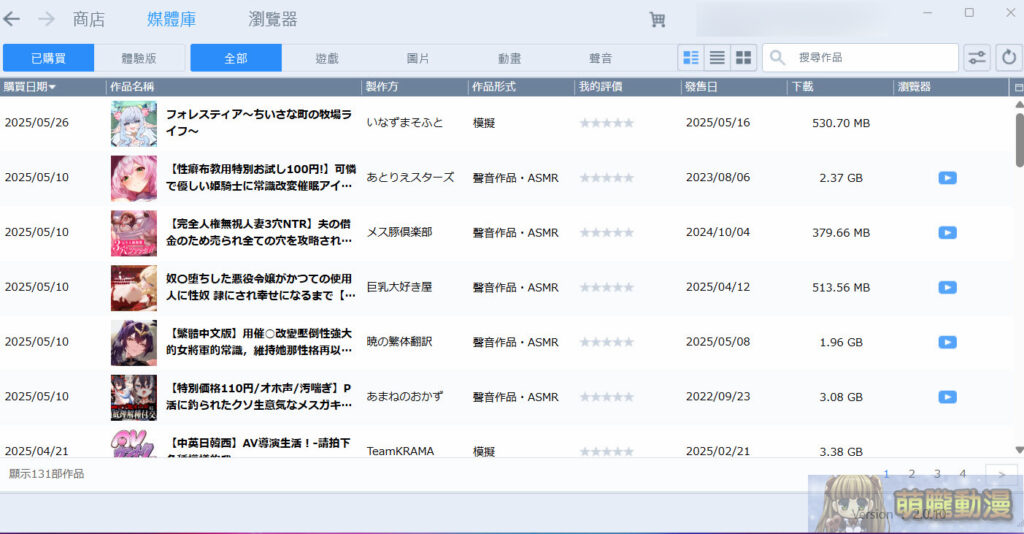Viewport: 1024px width, 534px height.
Task: Switch to grid tile view
Action: [x=743, y=57]
